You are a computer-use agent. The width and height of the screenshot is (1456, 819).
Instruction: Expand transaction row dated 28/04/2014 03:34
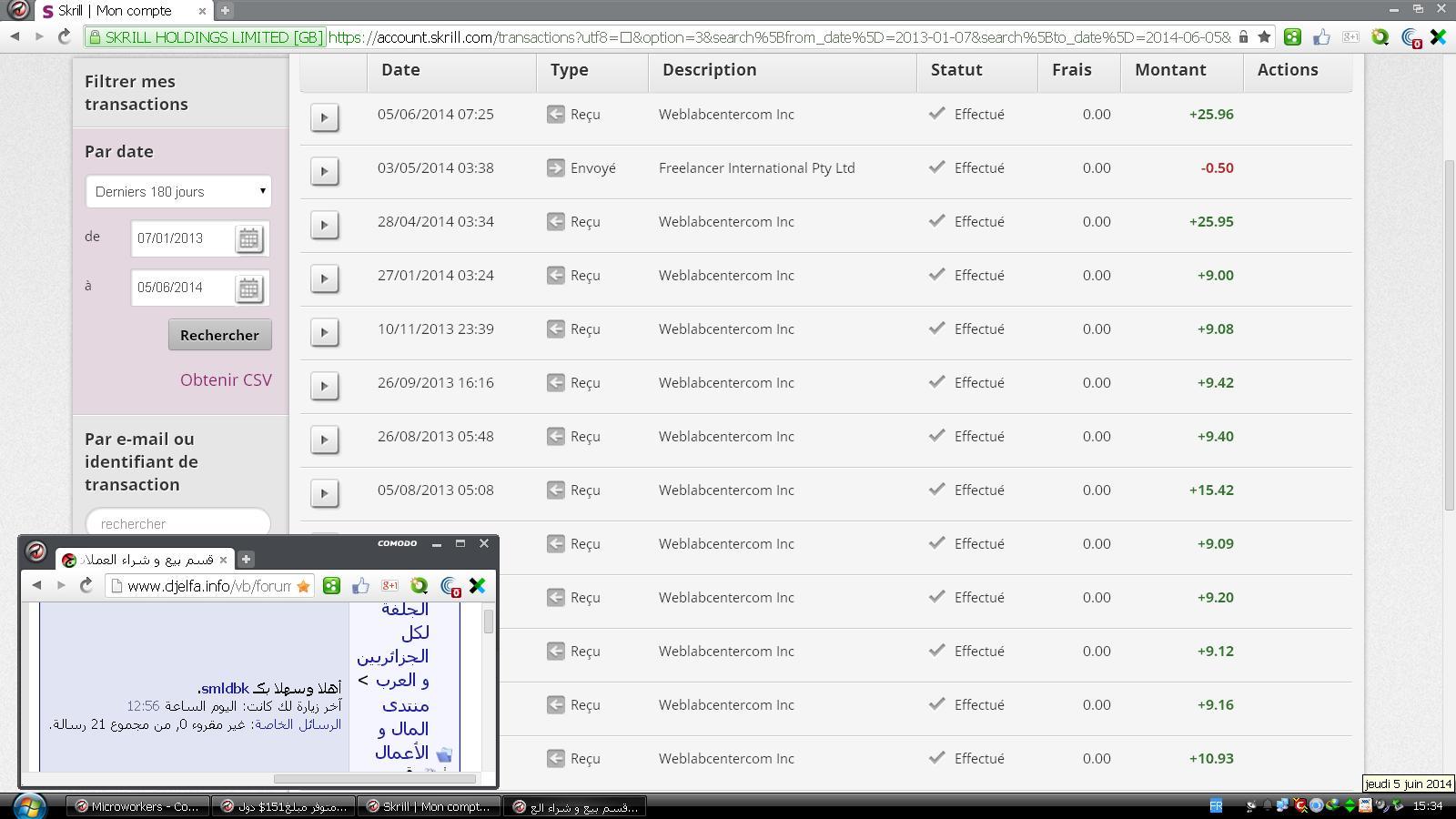325,225
